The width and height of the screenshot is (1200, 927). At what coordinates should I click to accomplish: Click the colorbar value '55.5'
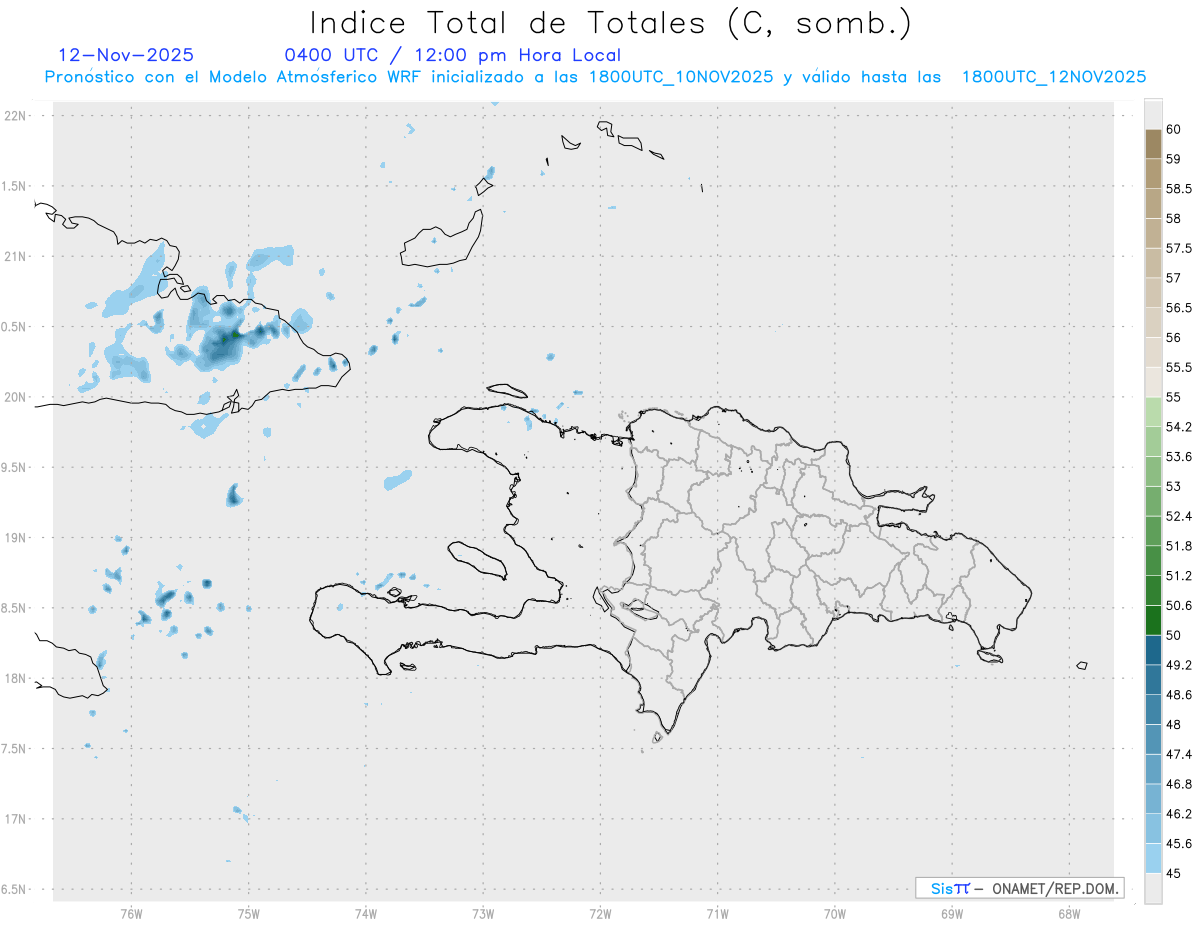tap(1178, 367)
